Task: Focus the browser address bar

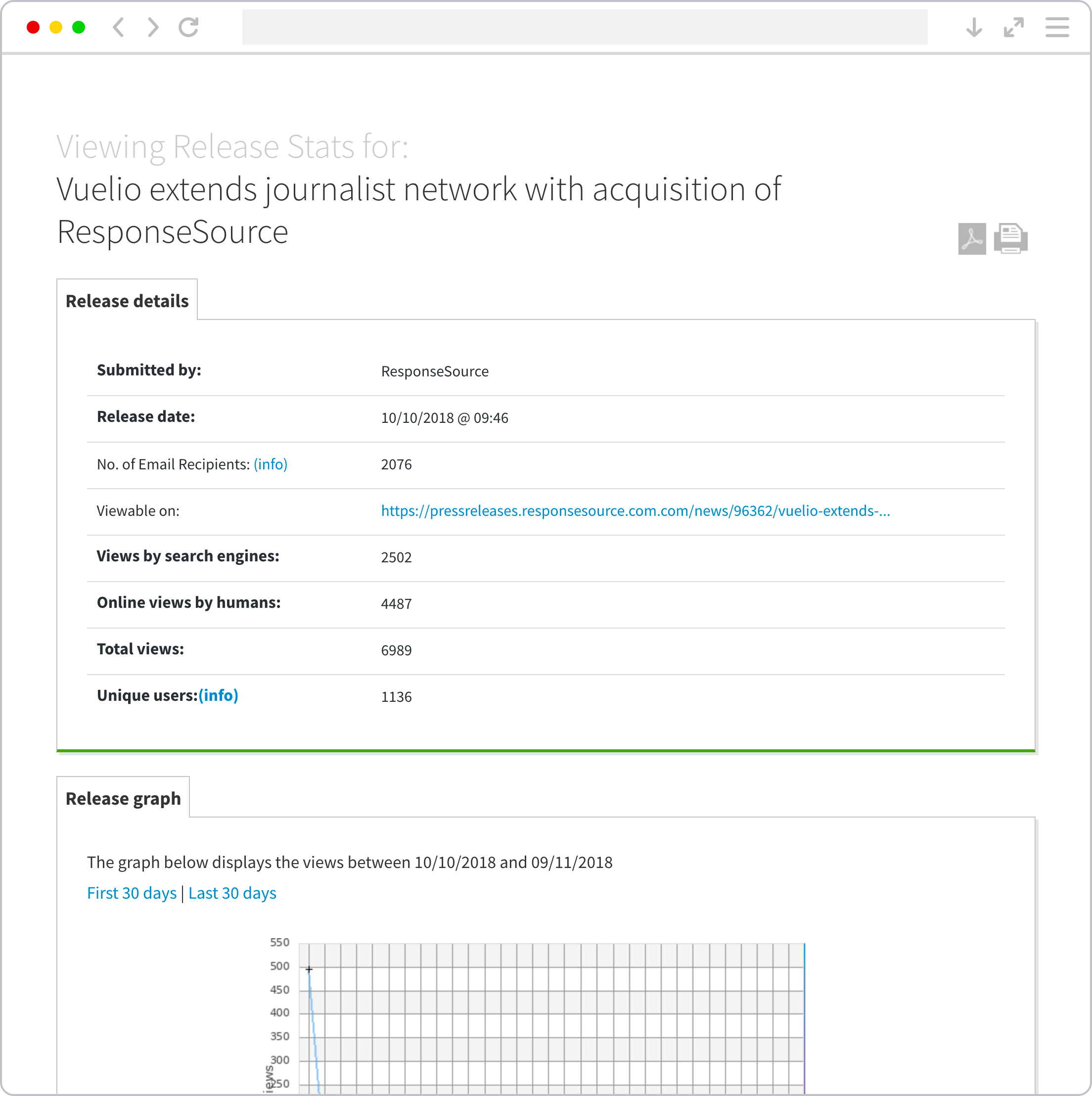Action: (x=585, y=27)
